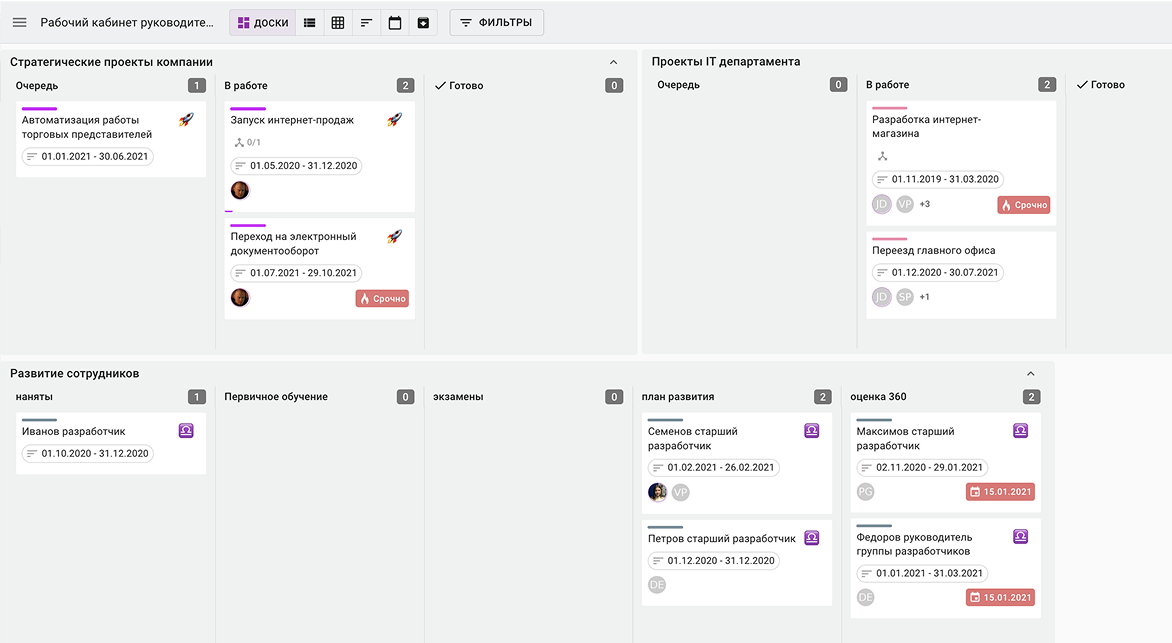The image size is (1172, 643).
Task: Click Срочно tag on Переход на электронный документооборот
Action: (x=382, y=298)
